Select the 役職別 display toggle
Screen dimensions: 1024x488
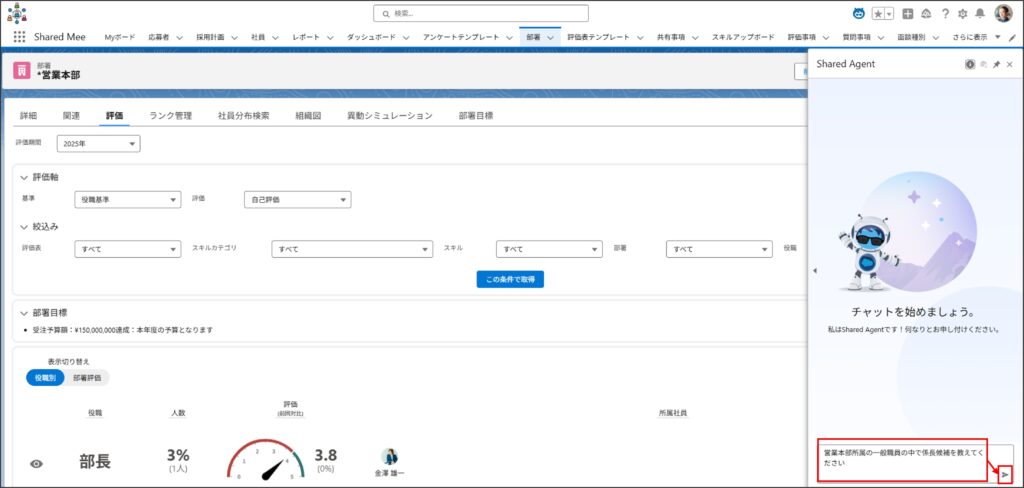[45, 378]
